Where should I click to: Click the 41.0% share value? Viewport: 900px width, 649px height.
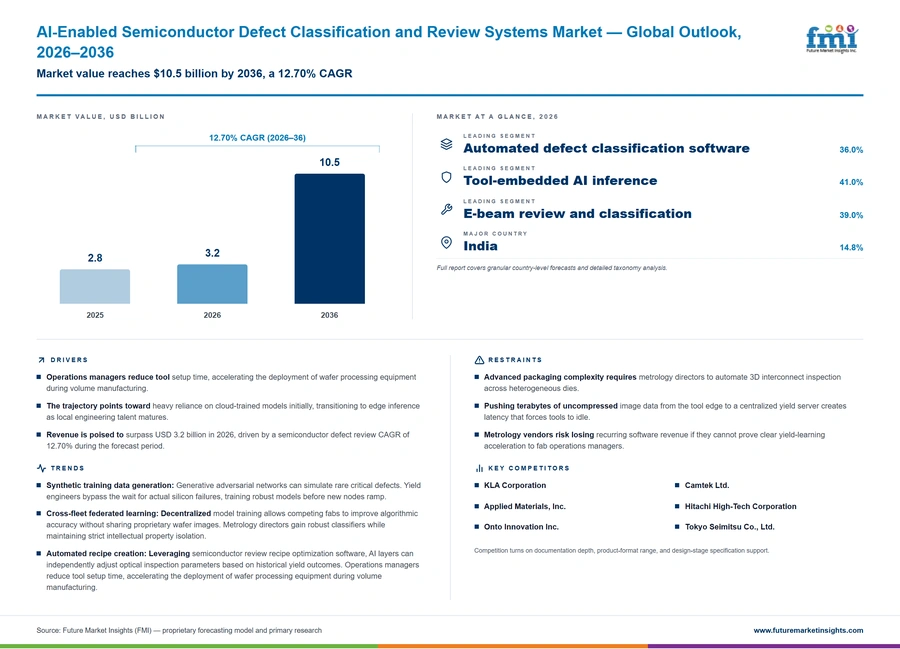tap(851, 182)
